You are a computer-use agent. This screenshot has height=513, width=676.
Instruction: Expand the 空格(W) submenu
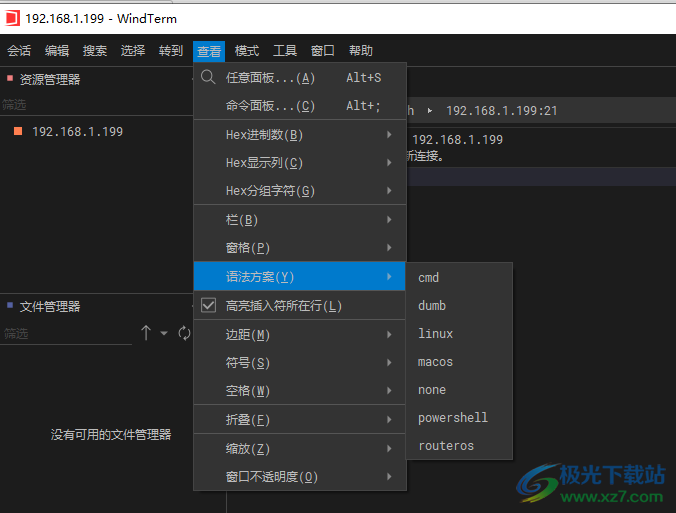(x=300, y=391)
